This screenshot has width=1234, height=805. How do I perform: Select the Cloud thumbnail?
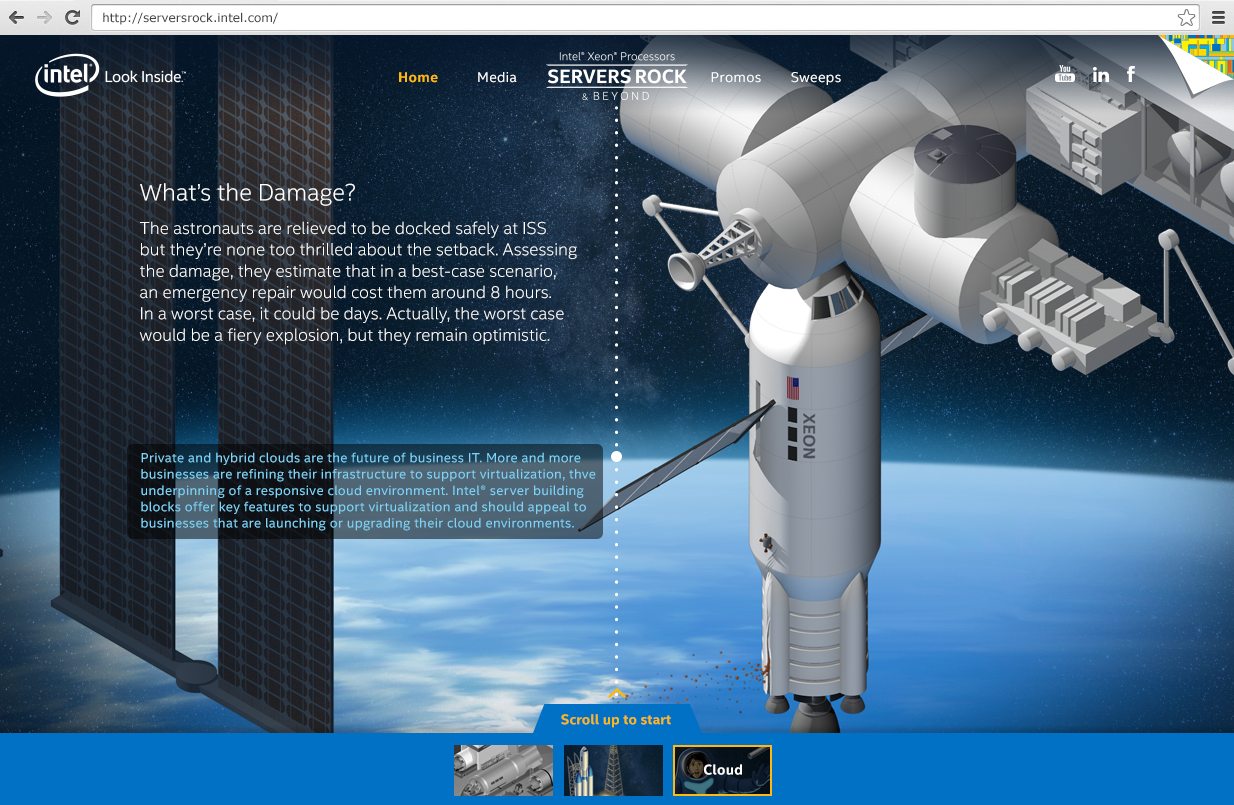pyautogui.click(x=722, y=770)
